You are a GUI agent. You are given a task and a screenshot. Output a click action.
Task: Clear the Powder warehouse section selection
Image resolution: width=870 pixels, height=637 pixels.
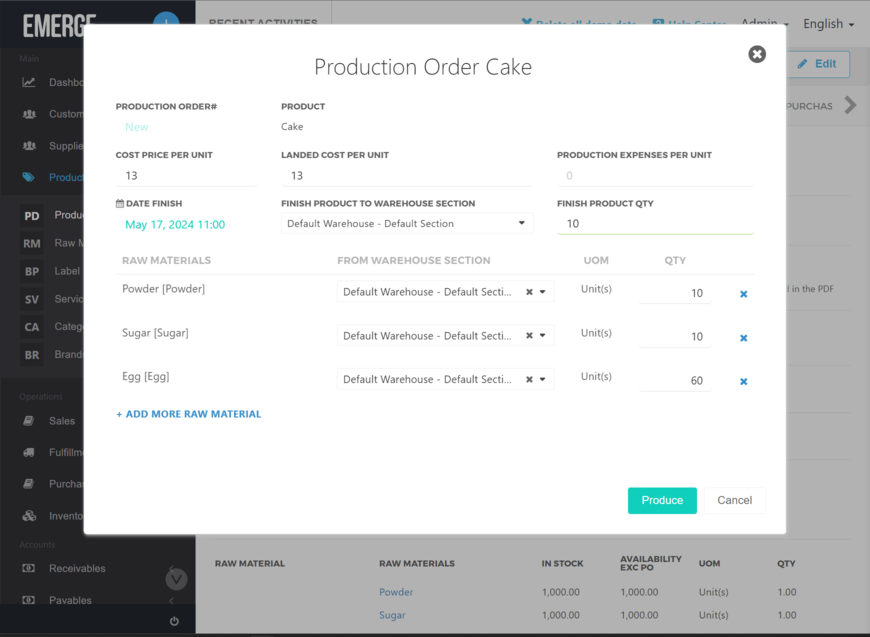pos(529,292)
